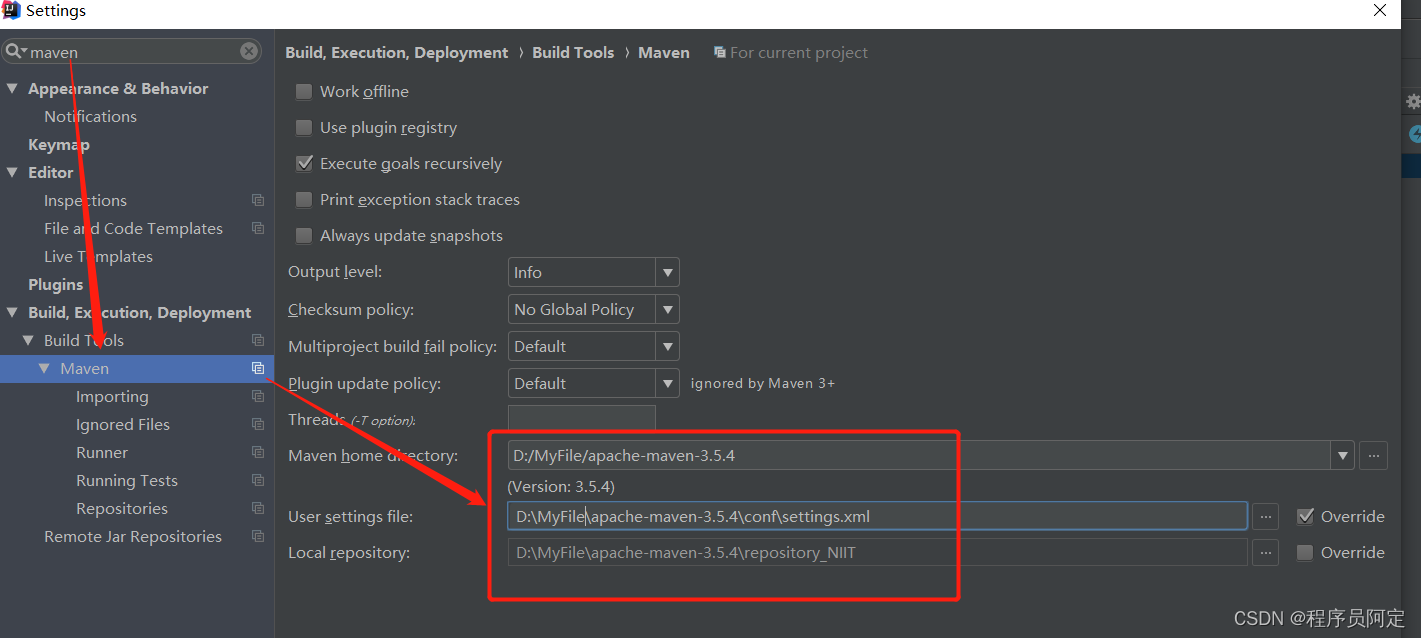
Task: Click project-level icon next to Build Tools
Action: 258,340
